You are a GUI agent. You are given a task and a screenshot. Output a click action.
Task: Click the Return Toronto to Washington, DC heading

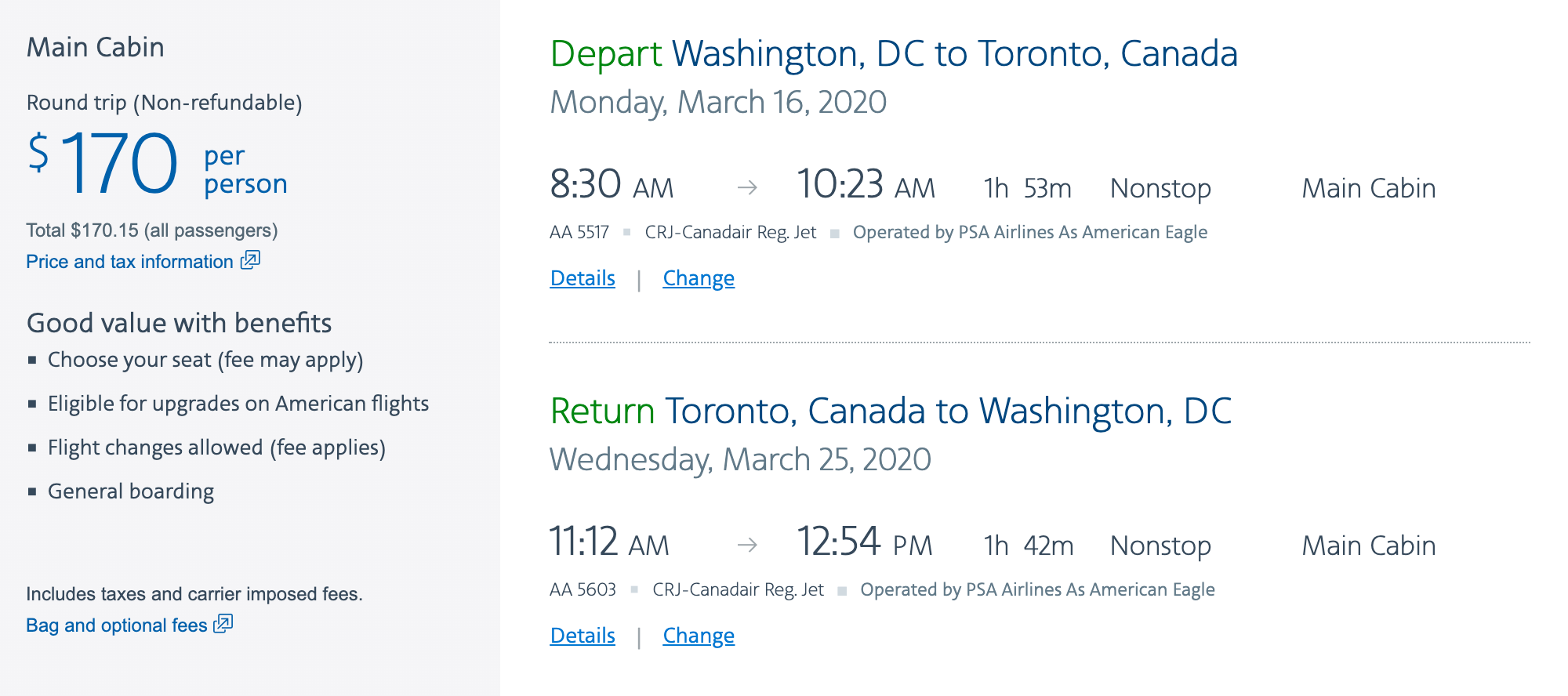click(891, 411)
